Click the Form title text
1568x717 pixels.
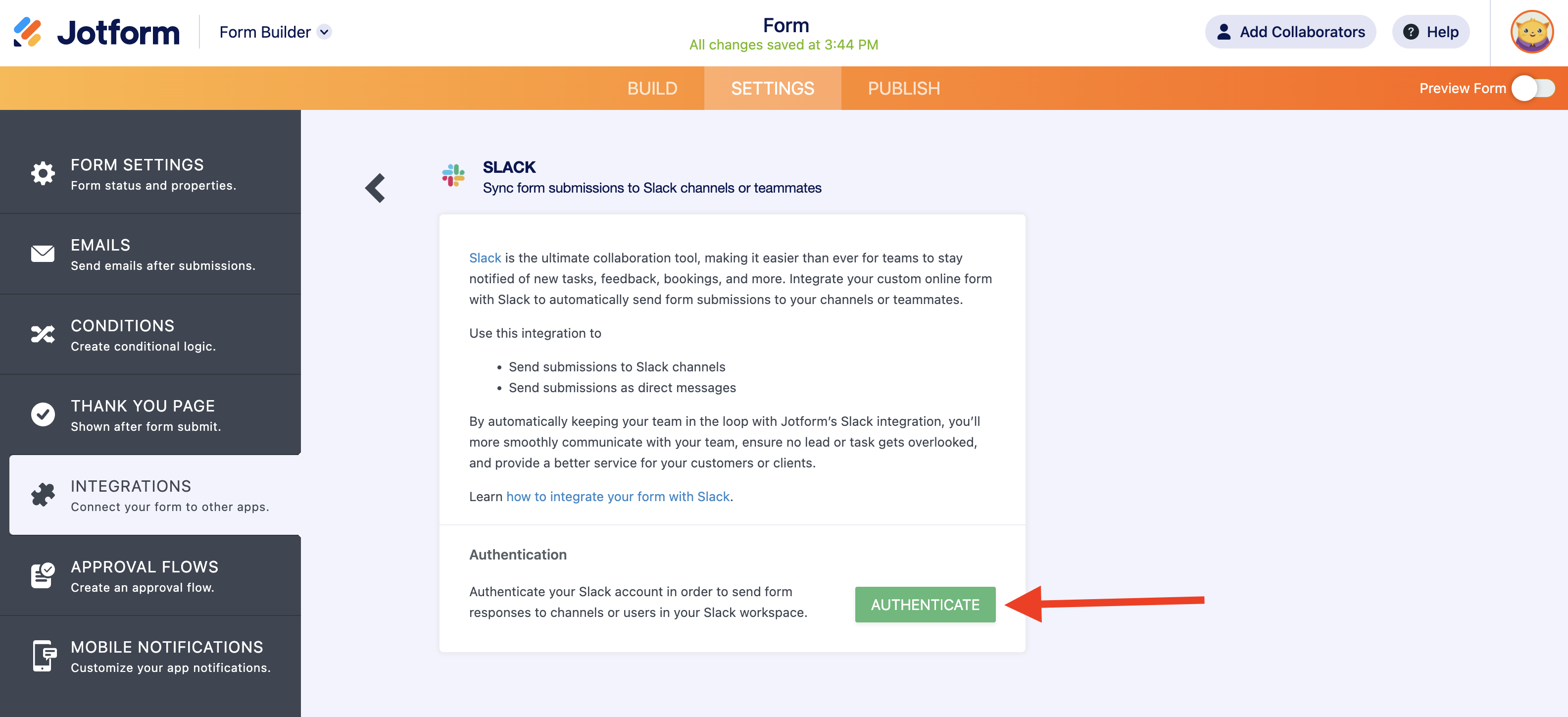point(786,25)
